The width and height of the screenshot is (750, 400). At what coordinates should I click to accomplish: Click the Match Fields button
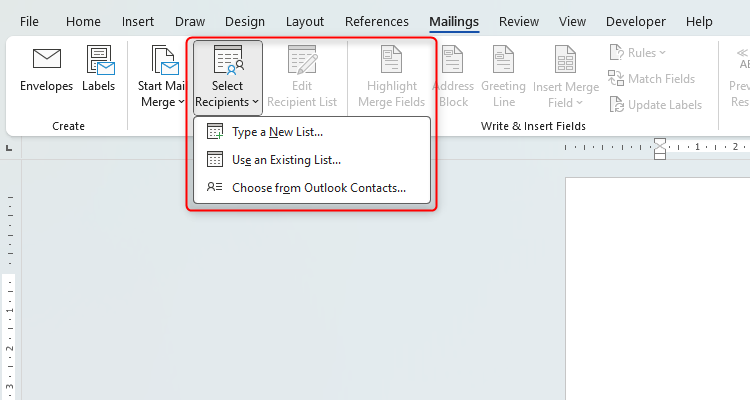[651, 78]
